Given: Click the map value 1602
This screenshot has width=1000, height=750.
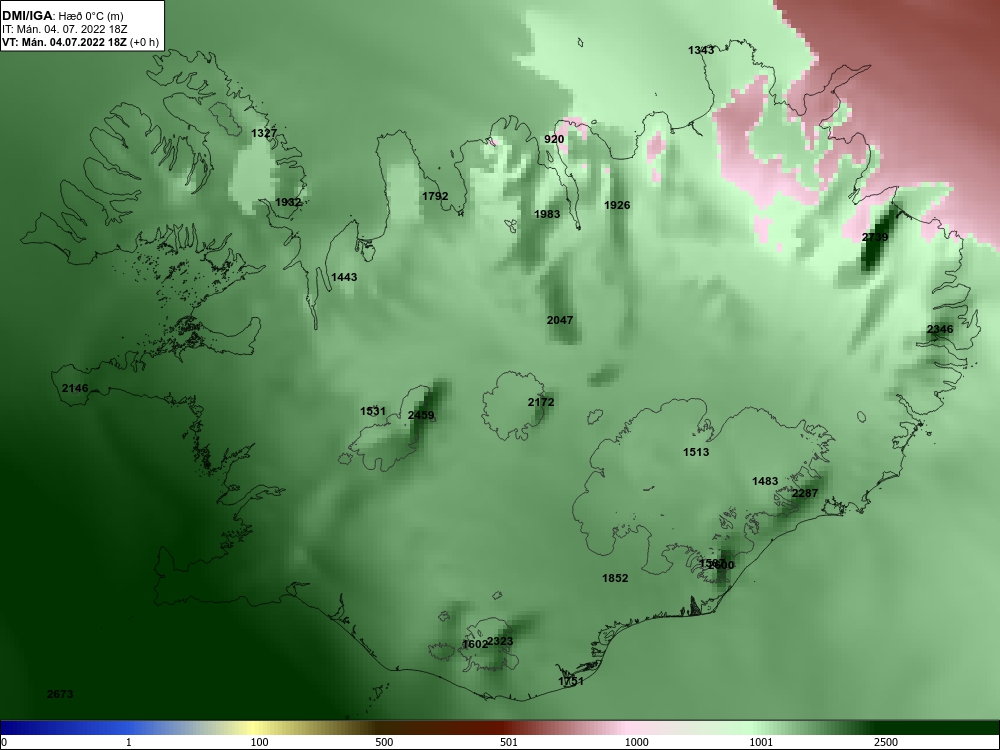Looking at the screenshot, I should pos(475,645).
